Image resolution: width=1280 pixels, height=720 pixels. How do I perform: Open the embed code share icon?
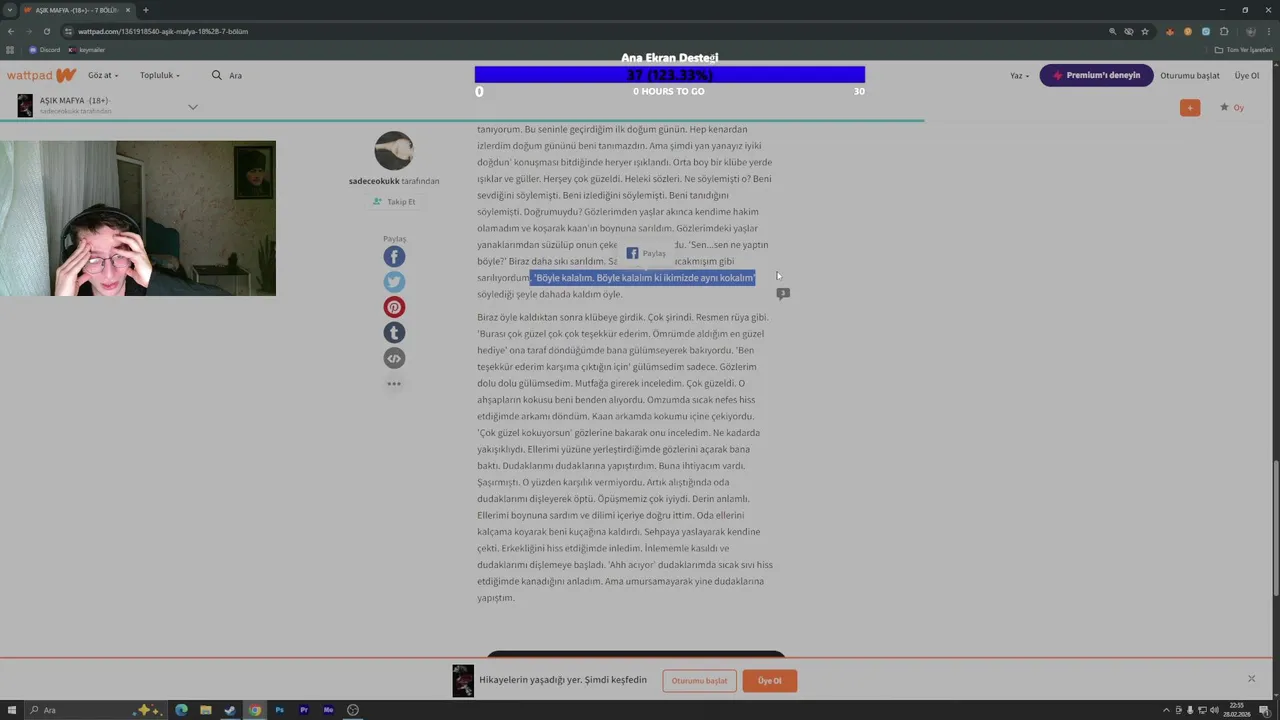pyautogui.click(x=394, y=358)
